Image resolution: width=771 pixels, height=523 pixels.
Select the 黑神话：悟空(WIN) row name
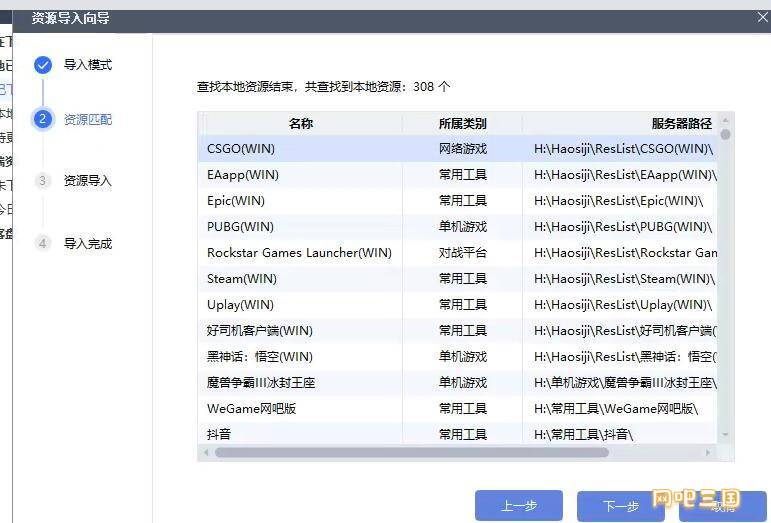point(260,356)
